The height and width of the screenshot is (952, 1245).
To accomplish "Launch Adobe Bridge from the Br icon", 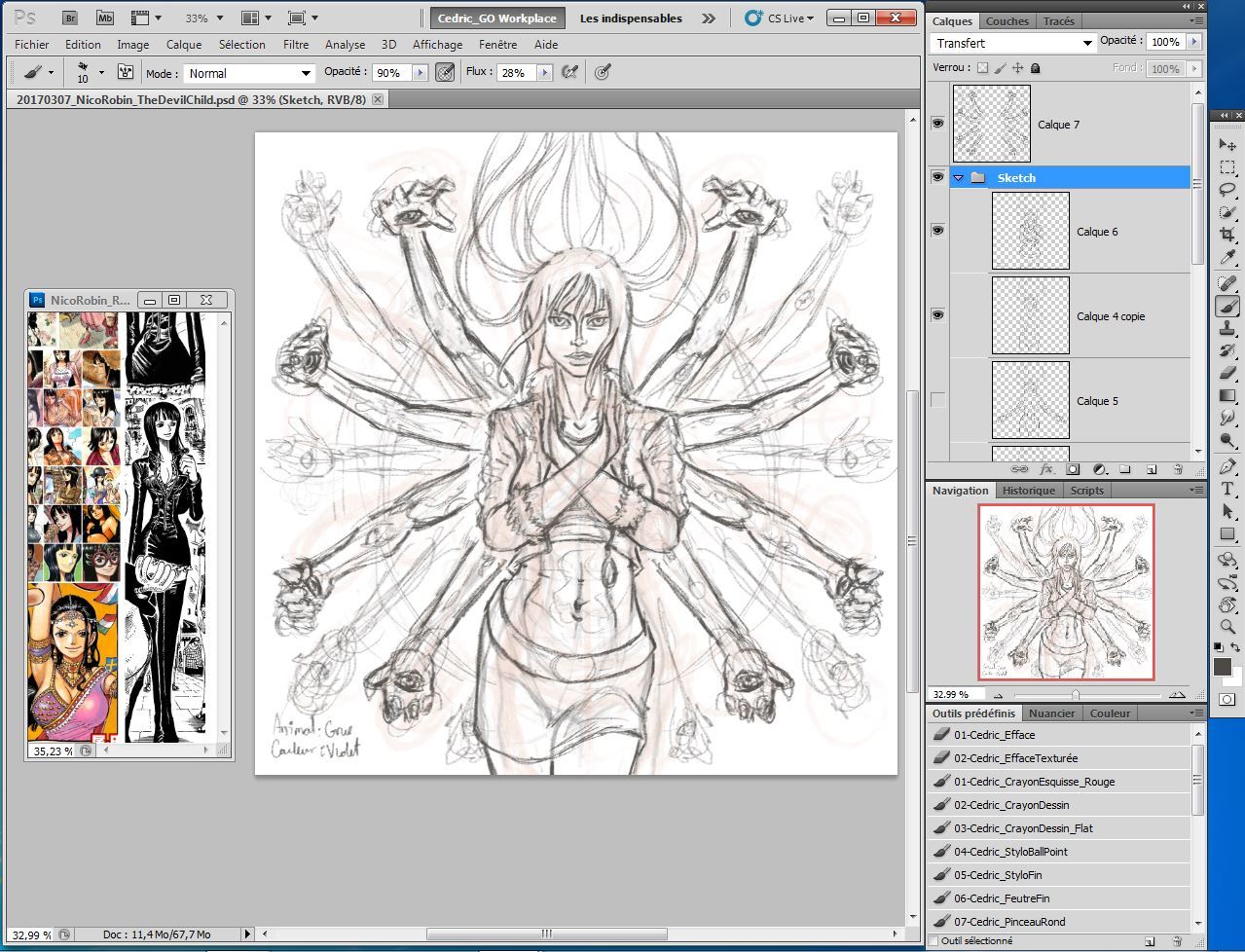I will (x=69, y=18).
